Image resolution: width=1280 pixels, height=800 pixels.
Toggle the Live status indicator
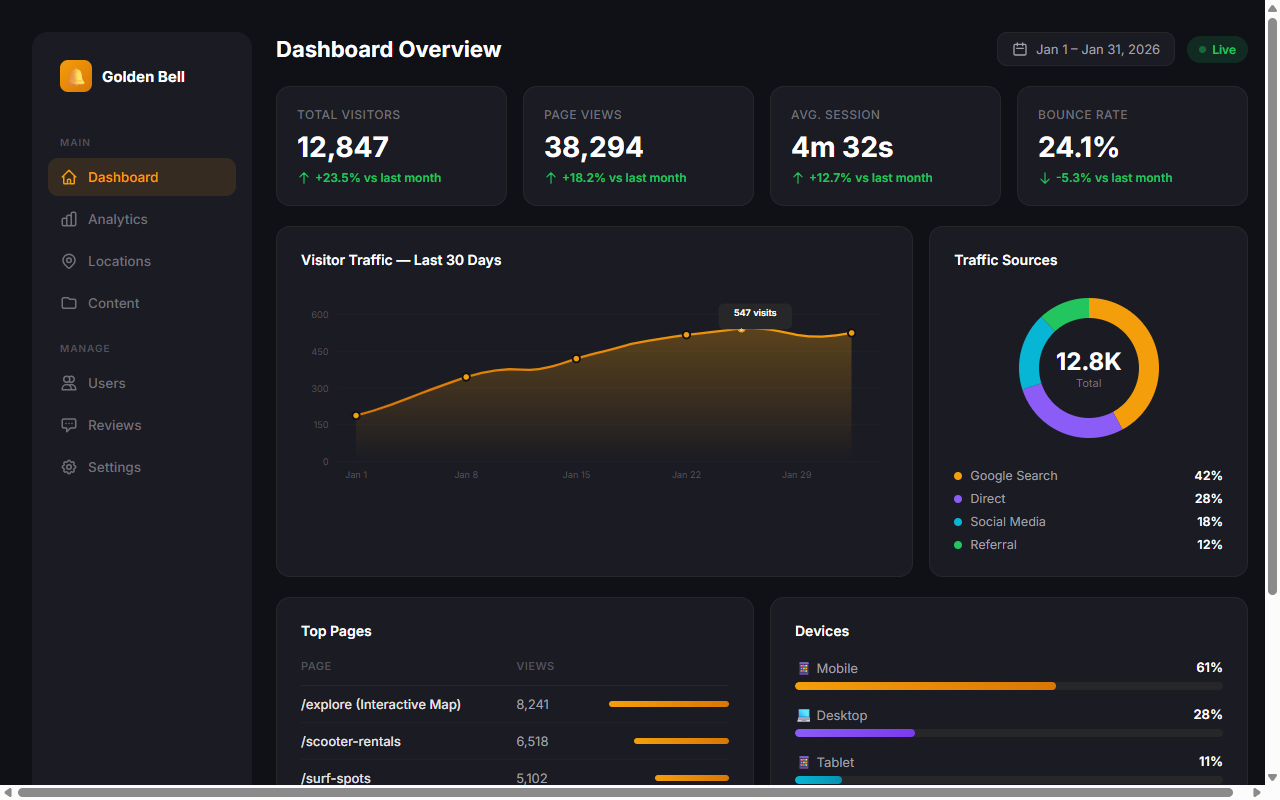tap(1217, 49)
